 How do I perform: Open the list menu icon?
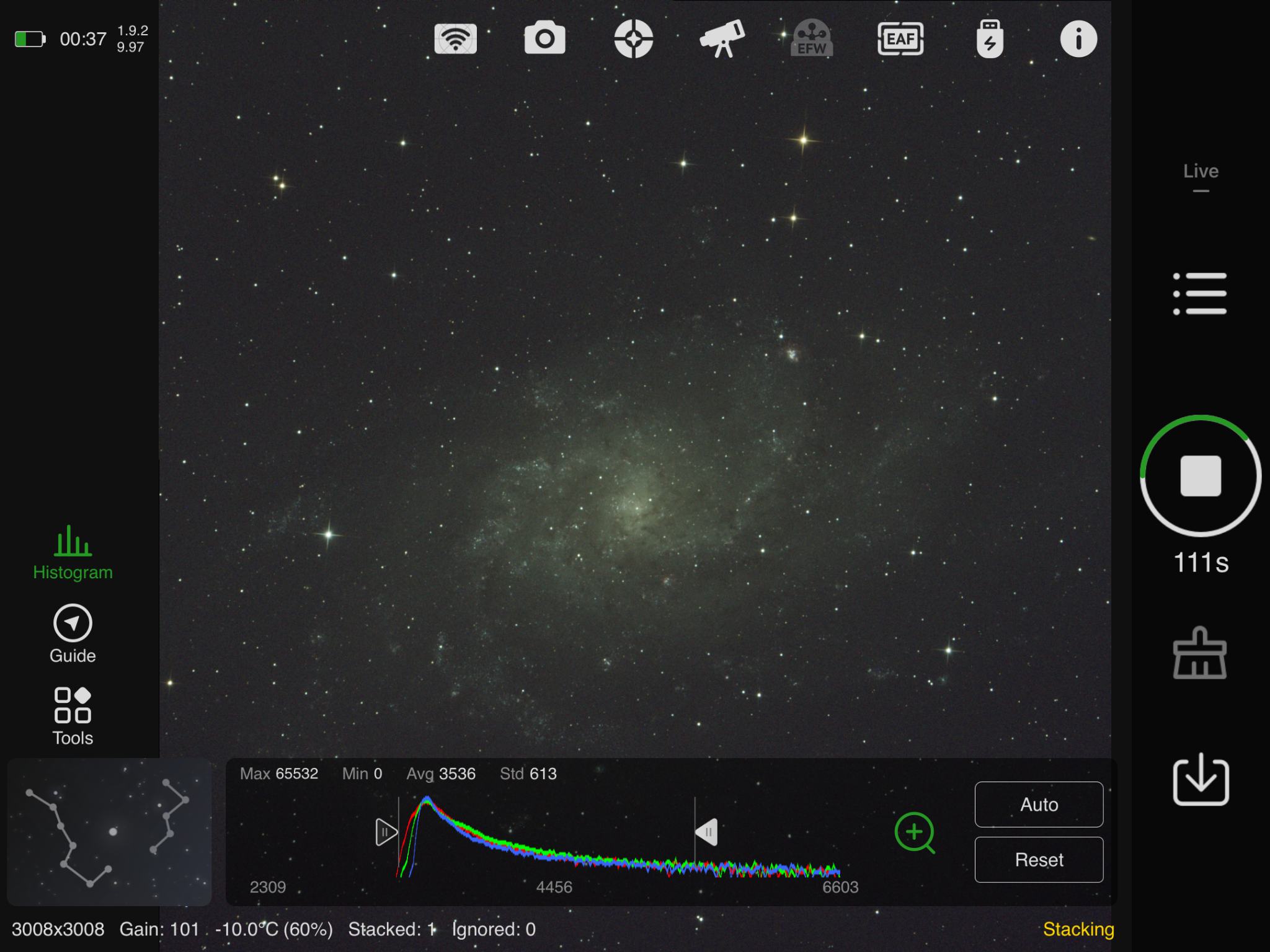coord(1200,293)
